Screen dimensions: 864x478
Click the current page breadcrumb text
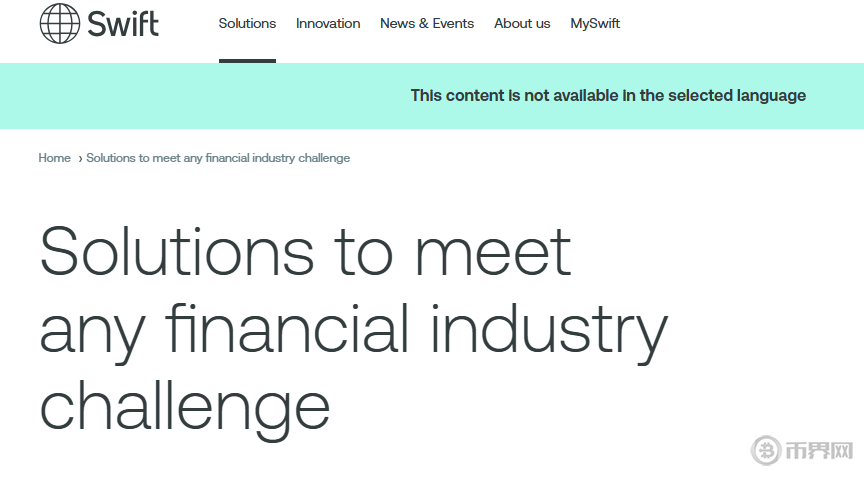[x=218, y=158]
